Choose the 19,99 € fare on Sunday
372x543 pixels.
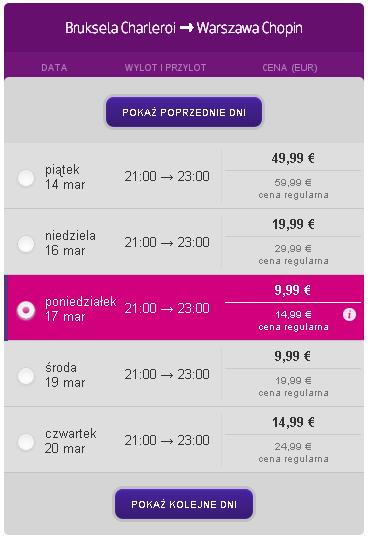pyautogui.click(x=293, y=224)
